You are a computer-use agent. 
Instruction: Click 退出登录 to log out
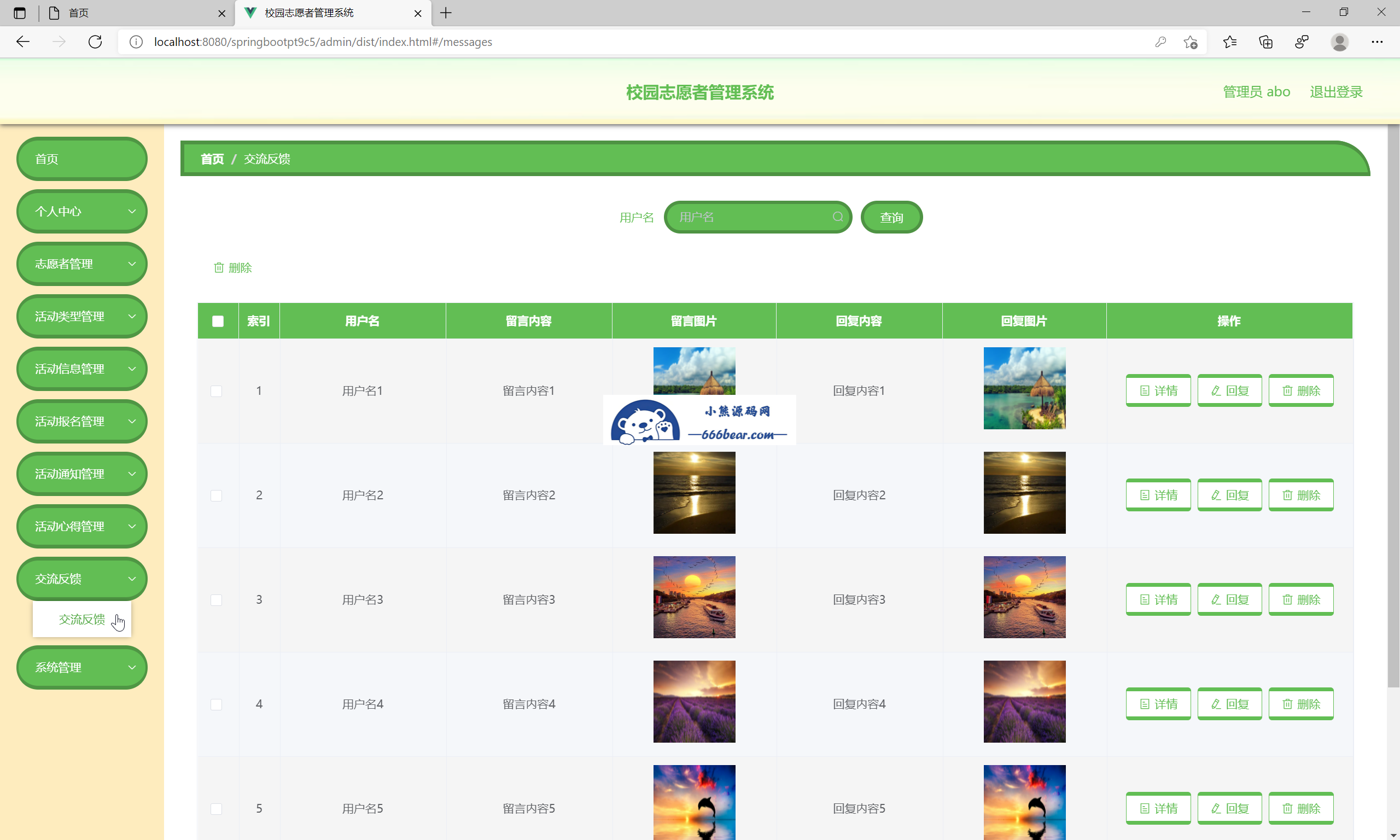pos(1335,92)
